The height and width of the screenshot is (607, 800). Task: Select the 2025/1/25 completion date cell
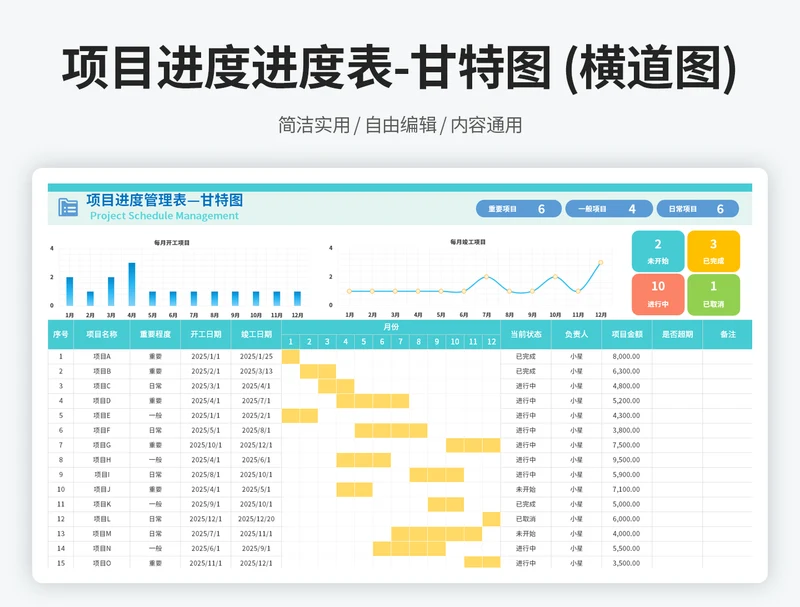[x=256, y=357]
